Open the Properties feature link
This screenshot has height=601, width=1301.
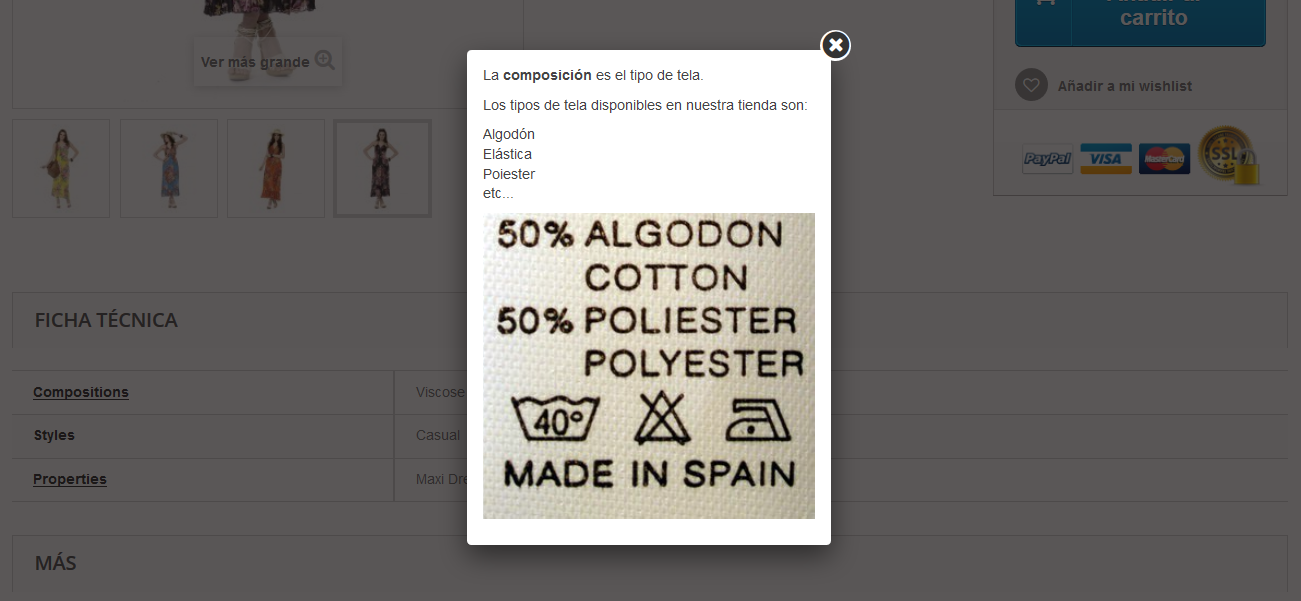70,479
